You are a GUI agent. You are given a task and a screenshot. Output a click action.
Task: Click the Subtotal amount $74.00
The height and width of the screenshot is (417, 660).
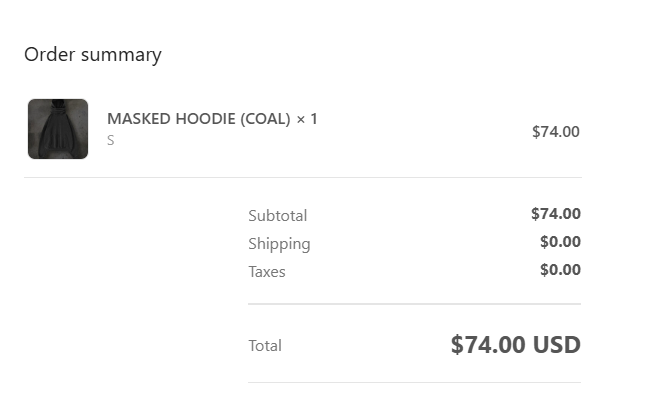[555, 213]
